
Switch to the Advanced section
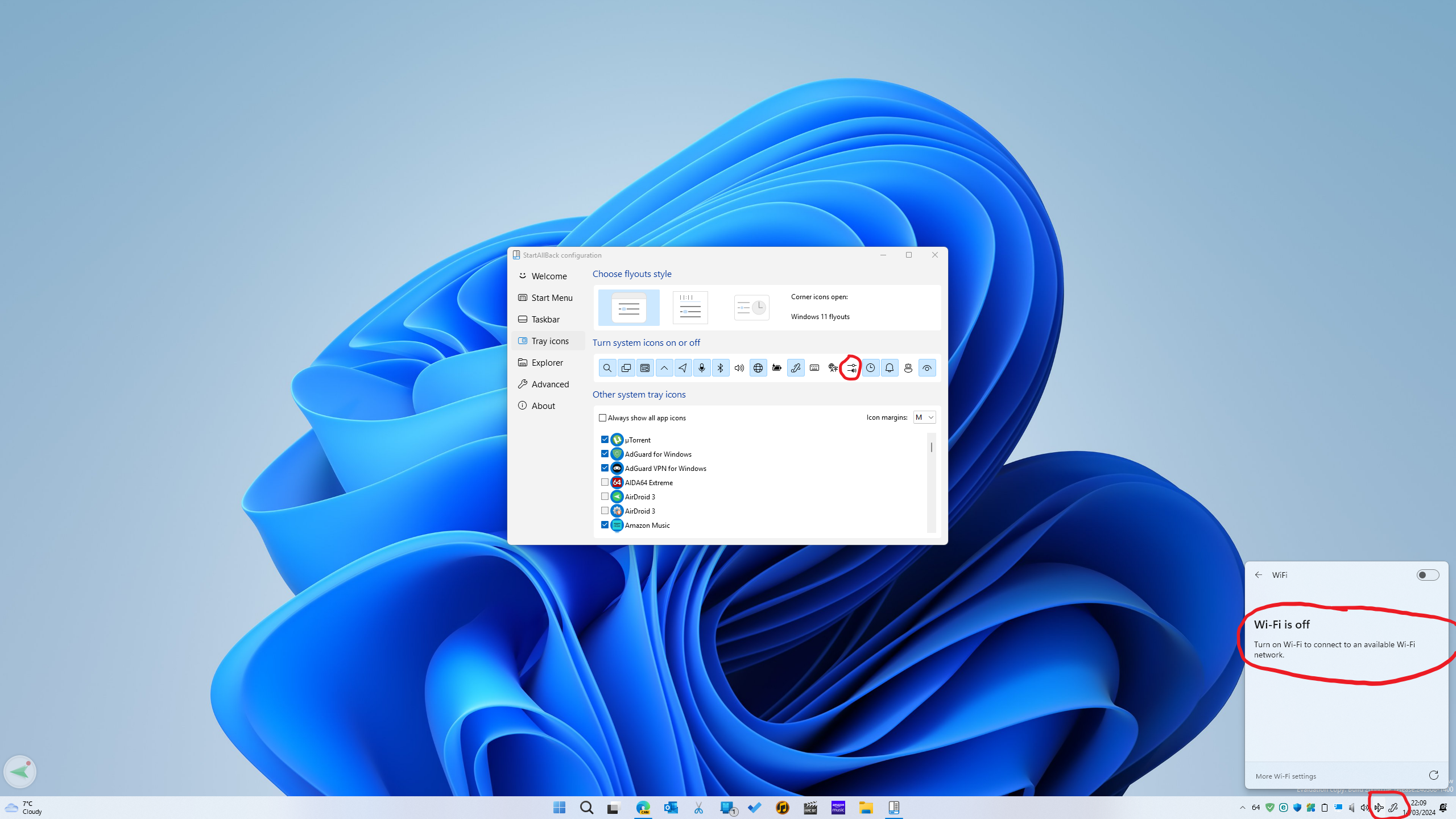(549, 384)
